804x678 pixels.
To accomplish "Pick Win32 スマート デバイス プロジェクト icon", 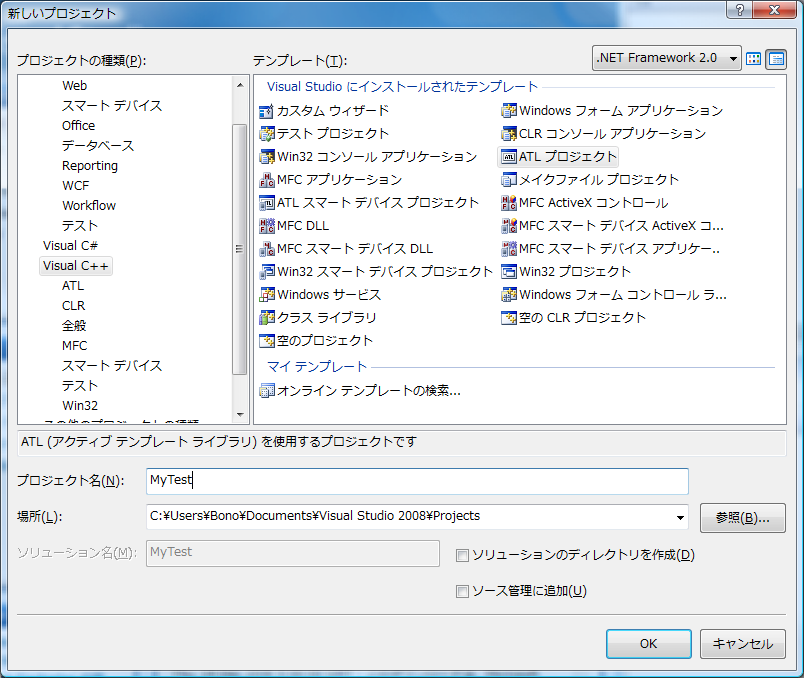I will [x=267, y=272].
